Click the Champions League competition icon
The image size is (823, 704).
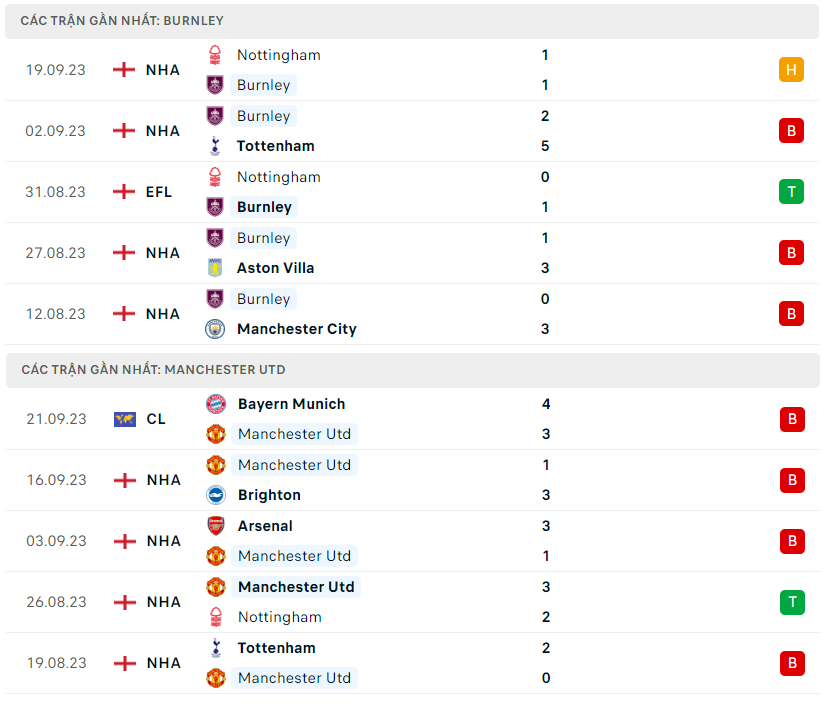pos(124,419)
